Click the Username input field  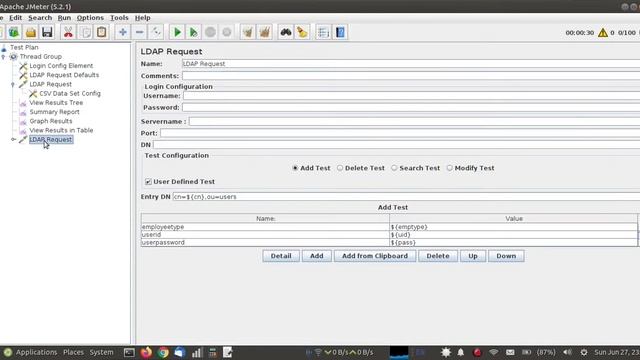pyautogui.click(x=411, y=96)
